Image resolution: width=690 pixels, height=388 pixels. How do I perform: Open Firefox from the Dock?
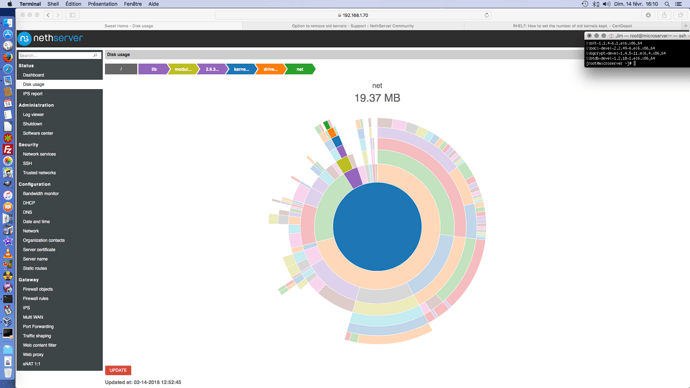point(8,57)
